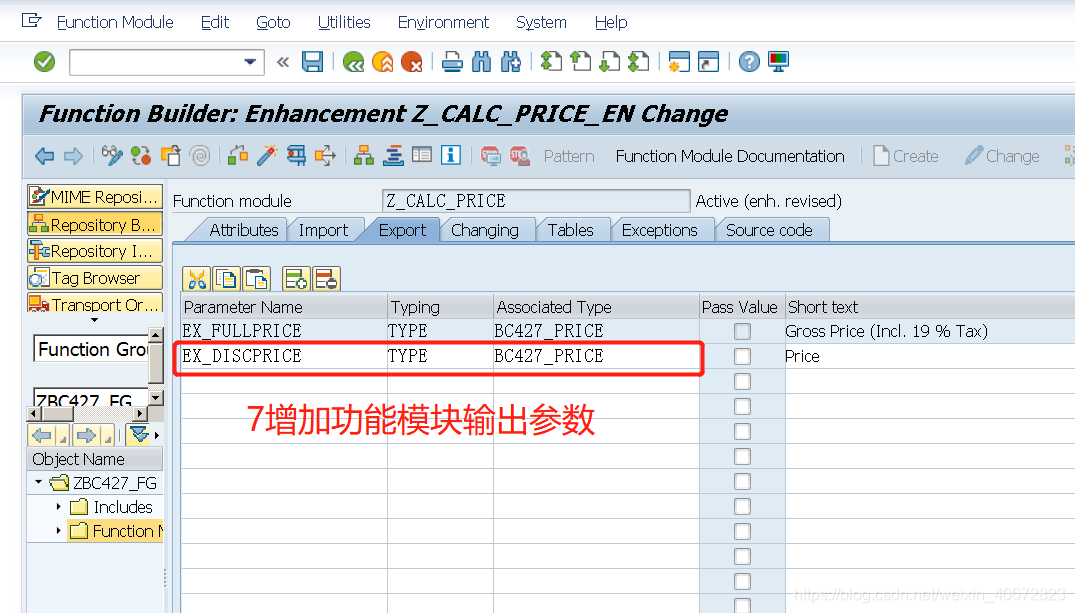
Task: Click the Paste icon above parameter table
Action: tap(256, 280)
